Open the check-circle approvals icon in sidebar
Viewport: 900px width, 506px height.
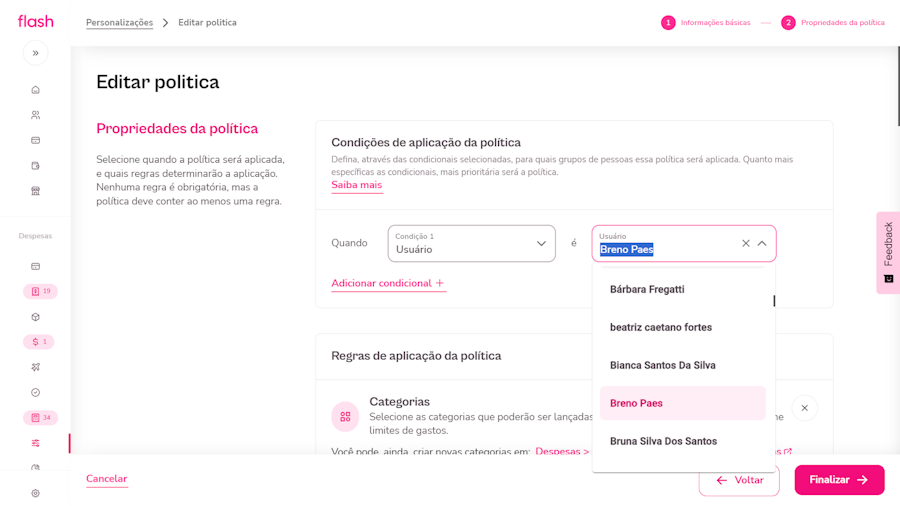tap(36, 392)
